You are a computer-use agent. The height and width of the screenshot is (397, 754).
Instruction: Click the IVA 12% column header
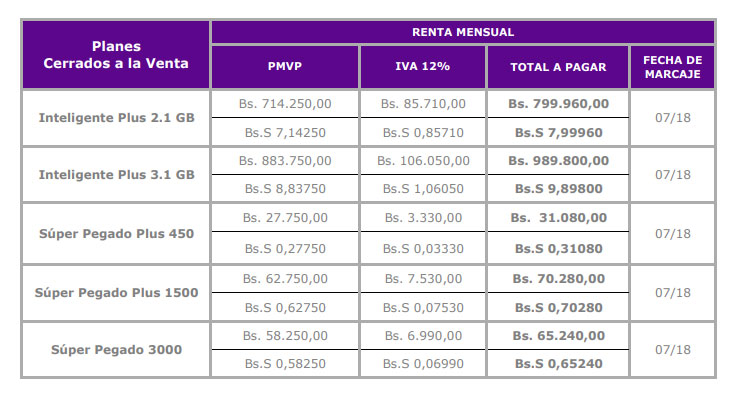pyautogui.click(x=423, y=67)
